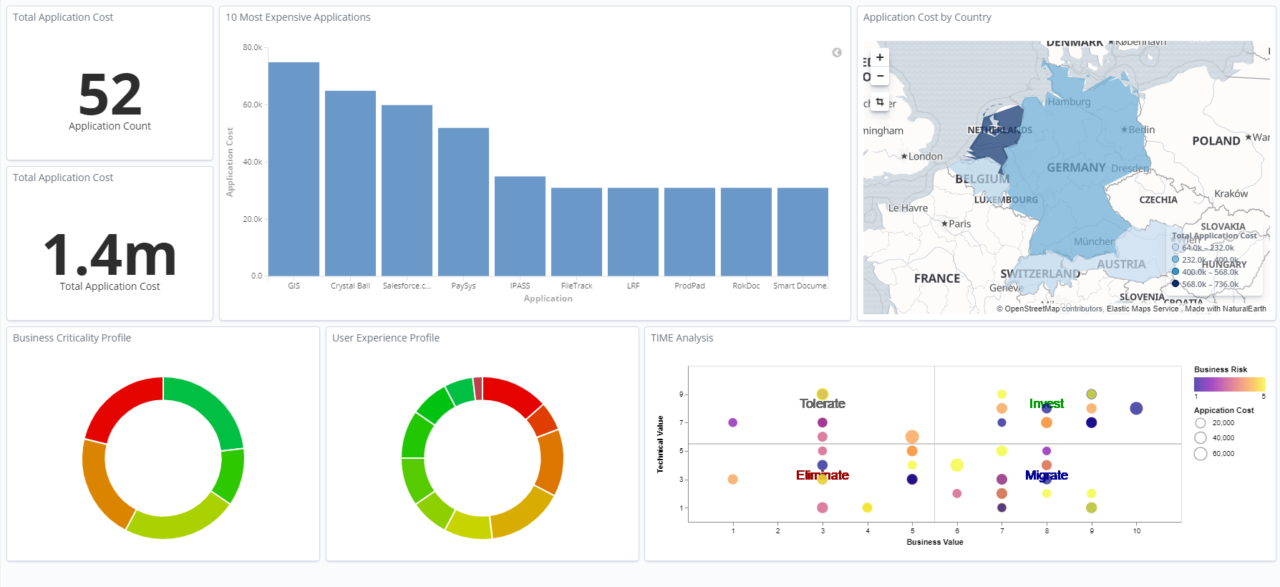Click the 40,000 cost legend circle
1280x587 pixels.
point(1200,438)
